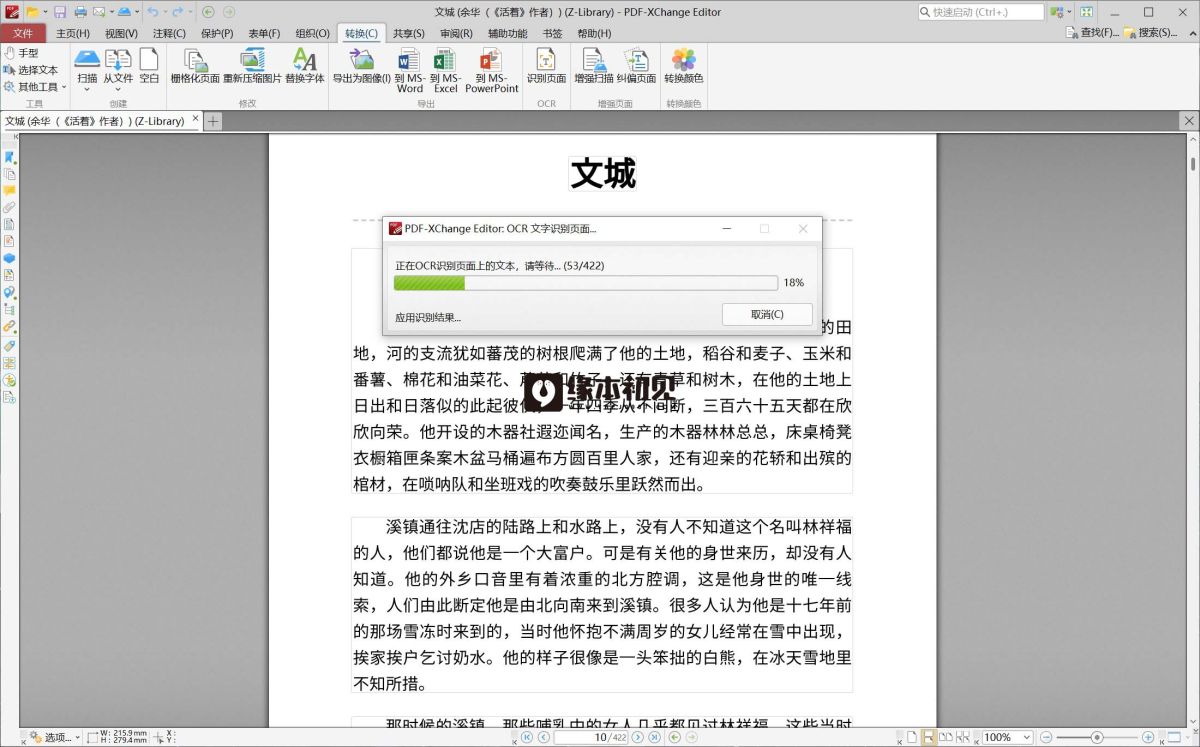Image resolution: width=1200 pixels, height=747 pixels.
Task: Click the Open folder icon in title bar
Action: coord(32,12)
